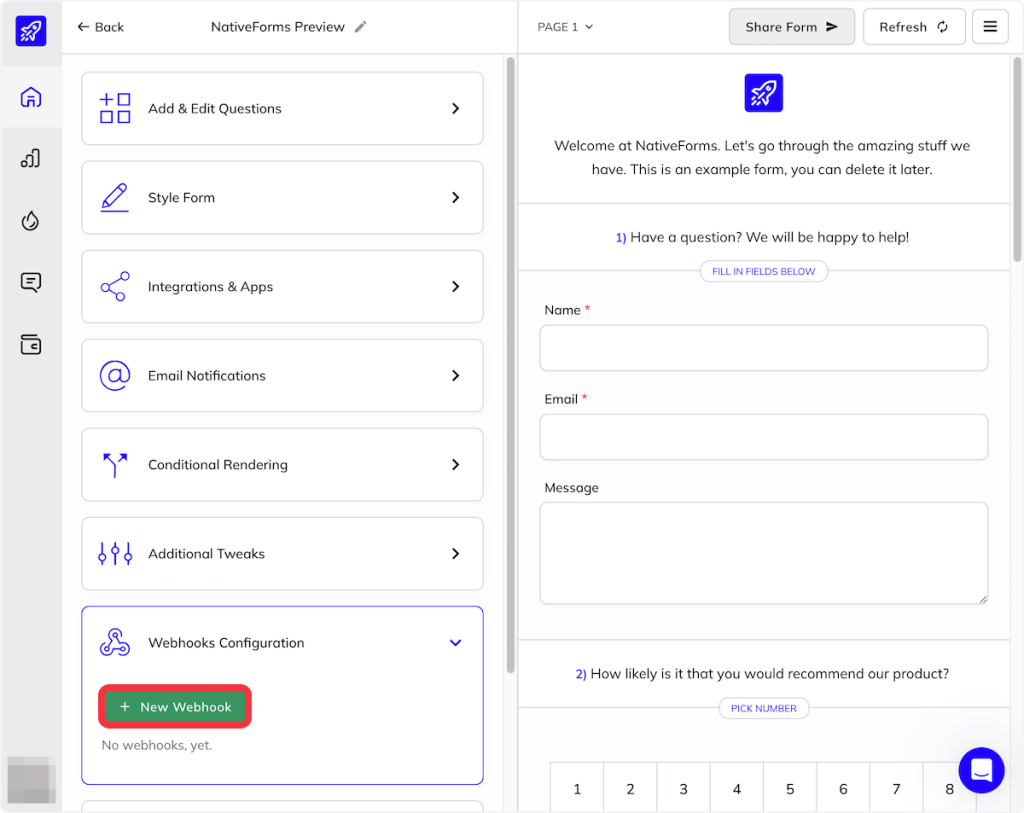The width and height of the screenshot is (1024, 813).
Task: Select rating number 4 in the scale
Action: click(736, 789)
